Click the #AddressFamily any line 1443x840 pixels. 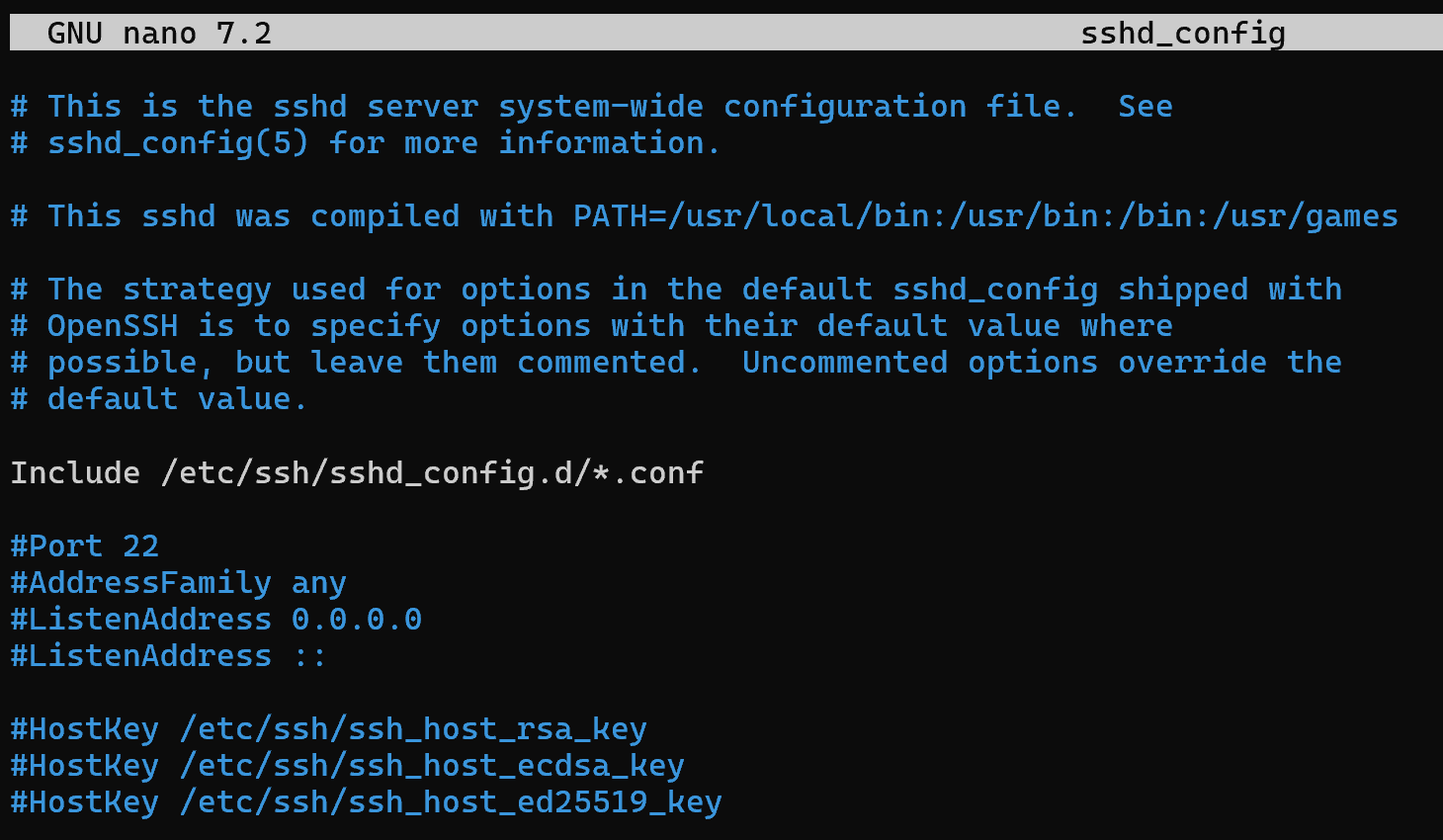178,583
